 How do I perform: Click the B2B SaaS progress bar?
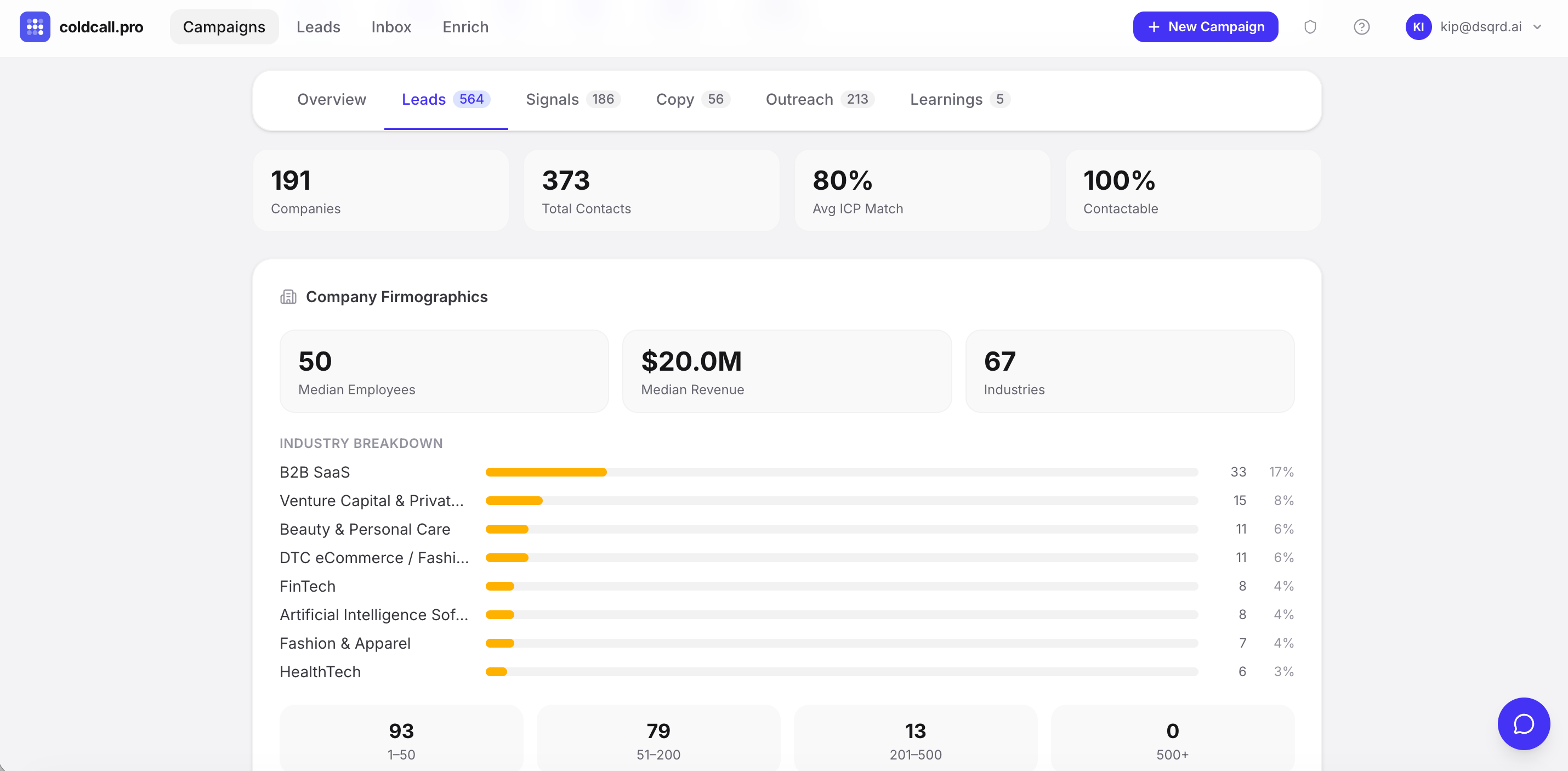[840, 472]
